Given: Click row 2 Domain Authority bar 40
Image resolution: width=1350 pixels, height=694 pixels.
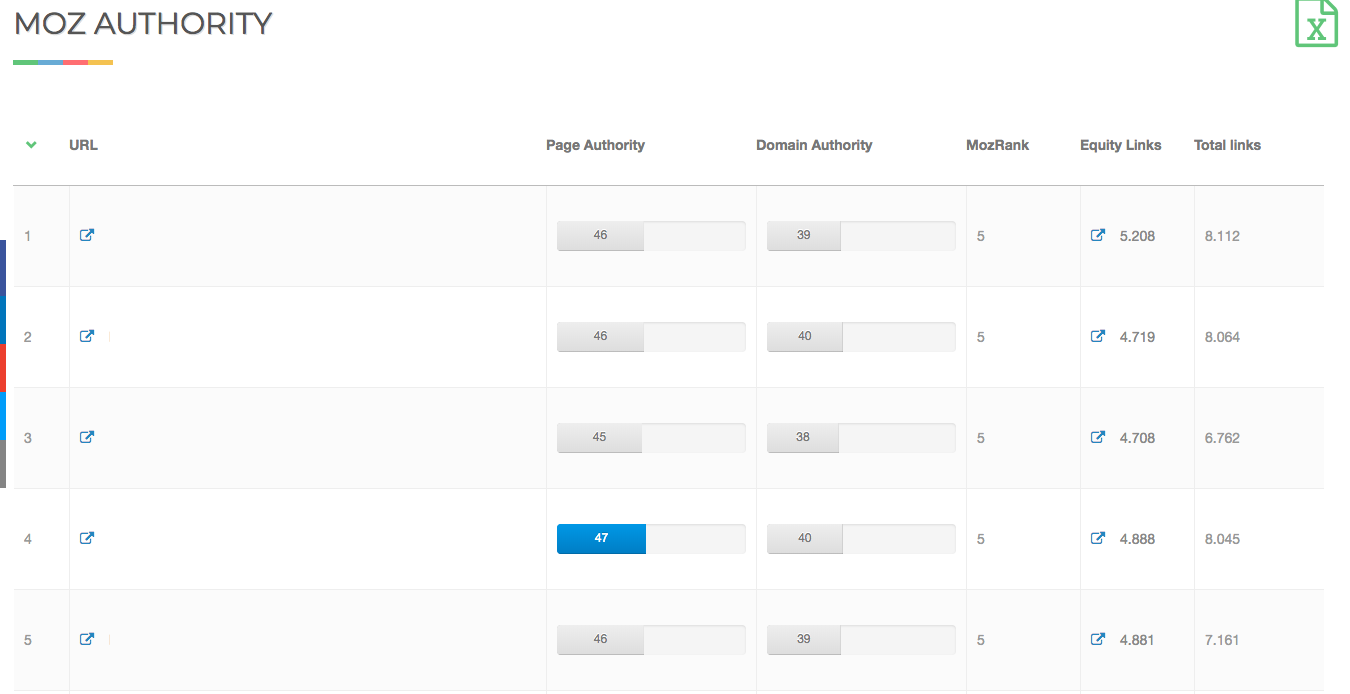Looking at the screenshot, I should pyautogui.click(x=861, y=337).
